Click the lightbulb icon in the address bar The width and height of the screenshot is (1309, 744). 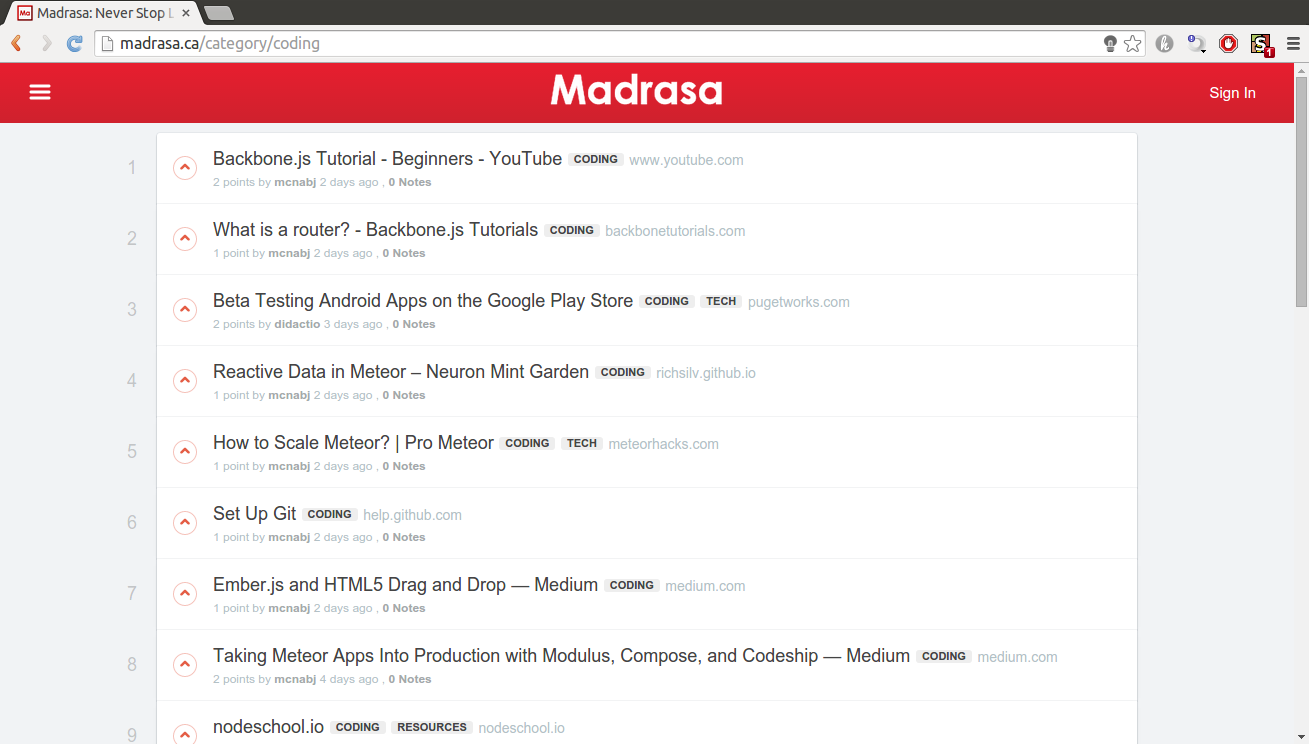(1110, 43)
